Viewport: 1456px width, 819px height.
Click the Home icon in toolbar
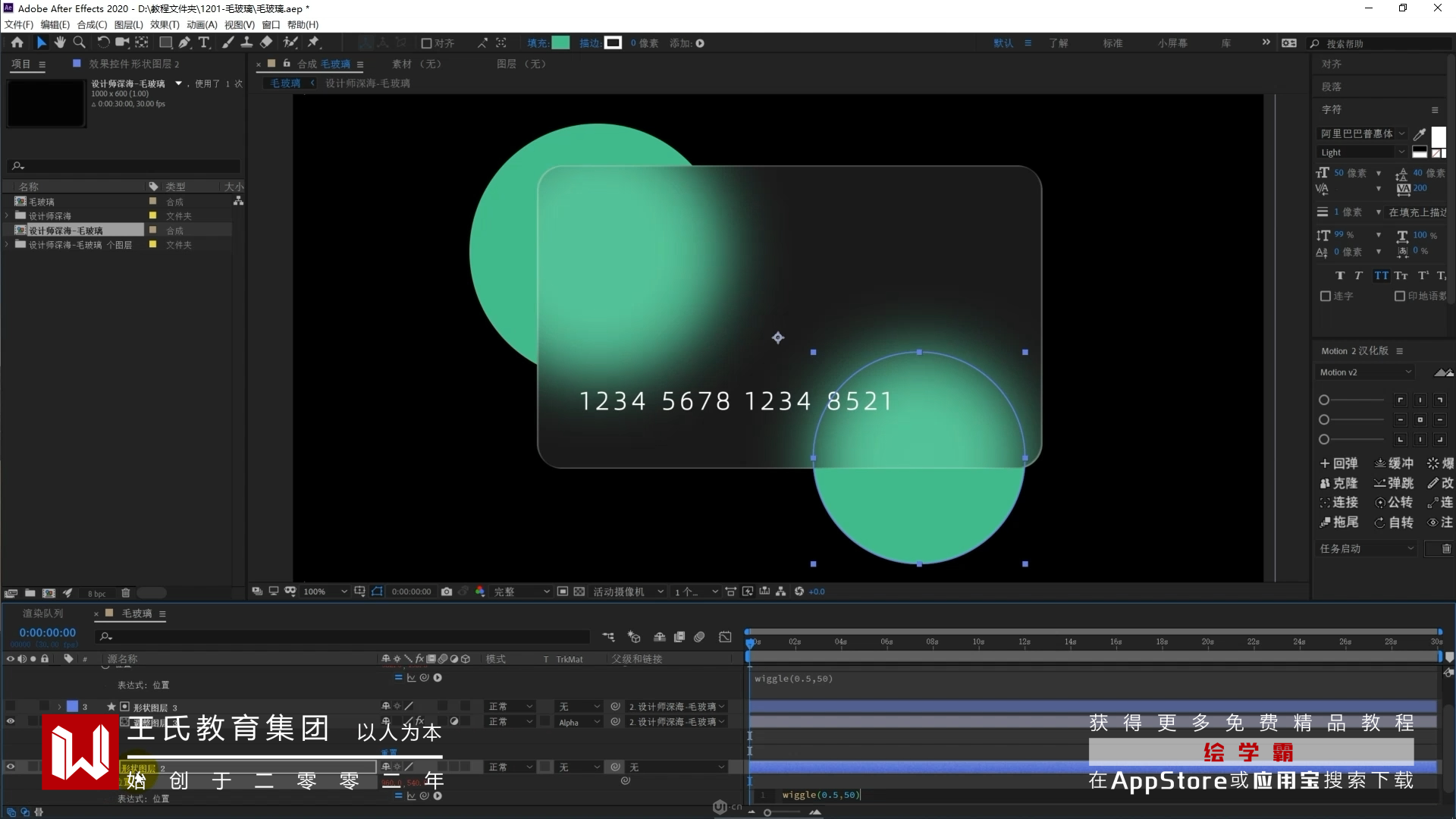17,42
